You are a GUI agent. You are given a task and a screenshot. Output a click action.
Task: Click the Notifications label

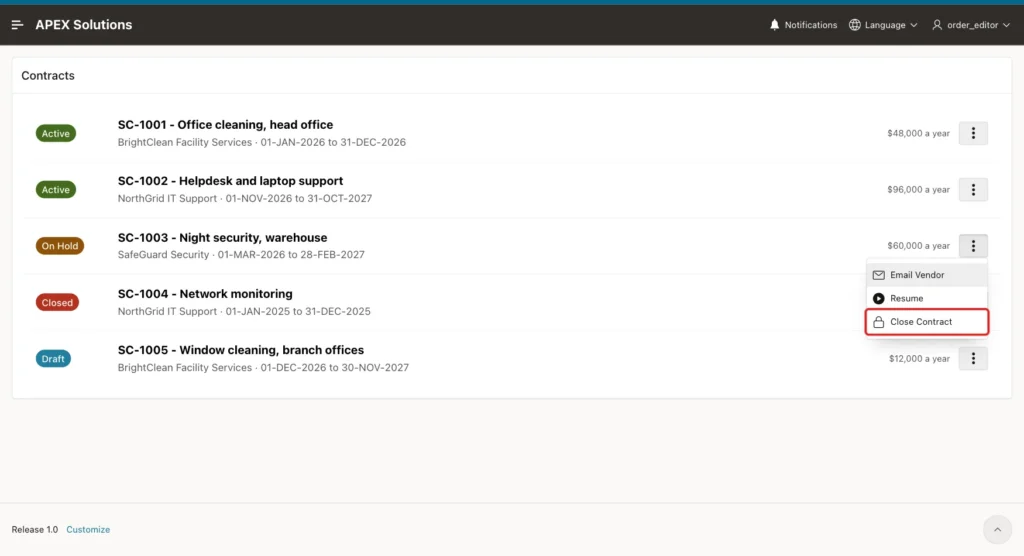point(810,25)
